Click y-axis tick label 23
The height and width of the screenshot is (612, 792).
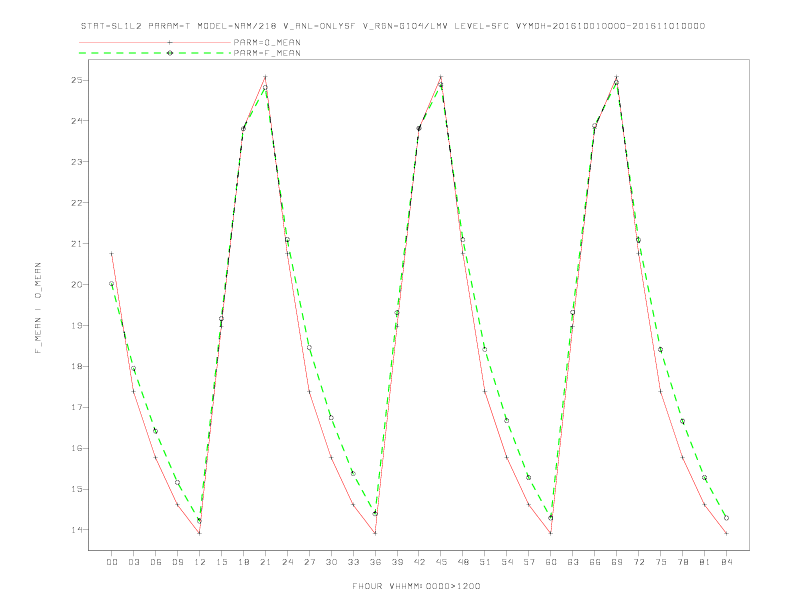(76, 162)
